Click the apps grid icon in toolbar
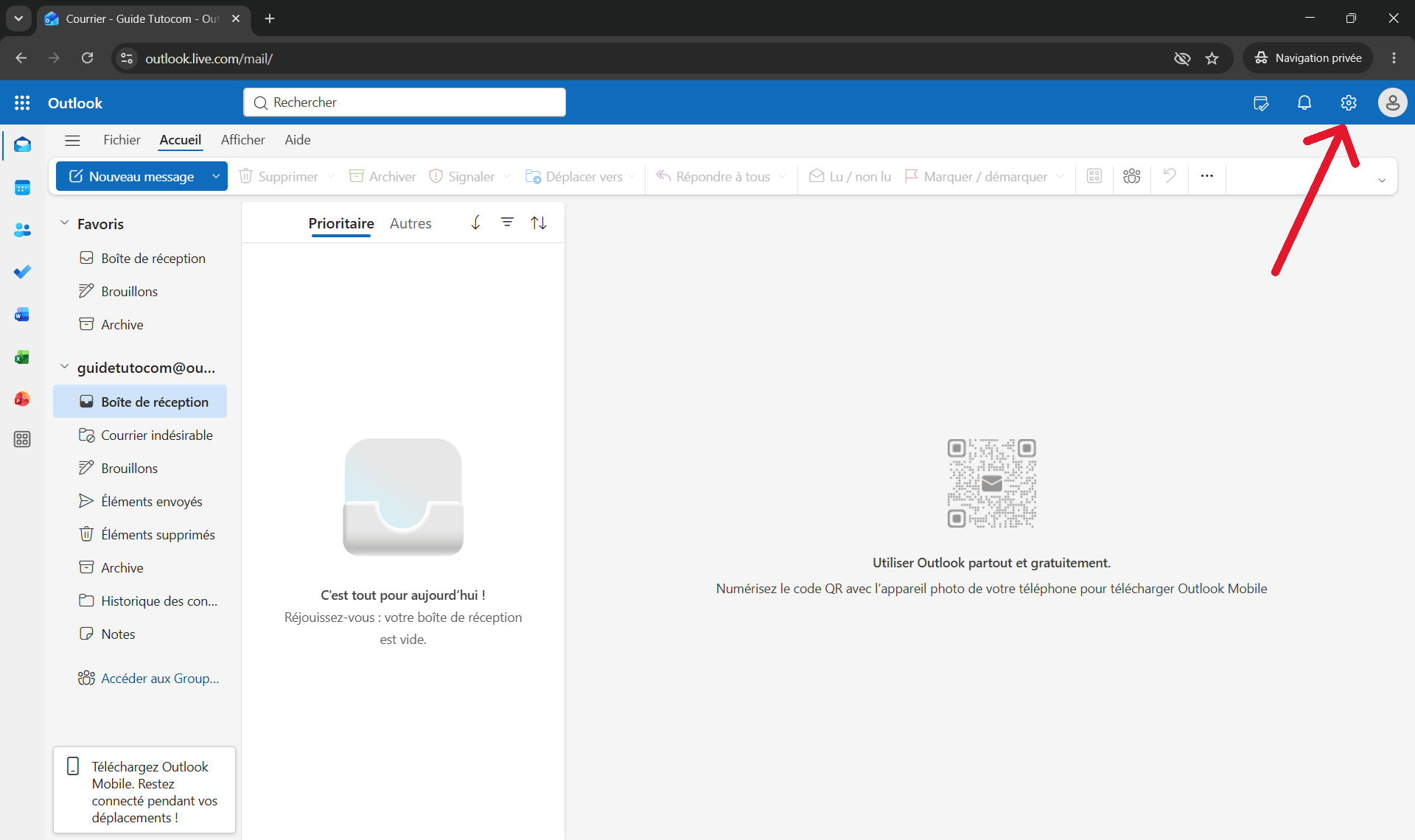Screen dimensions: 1415x840 pos(1094,176)
